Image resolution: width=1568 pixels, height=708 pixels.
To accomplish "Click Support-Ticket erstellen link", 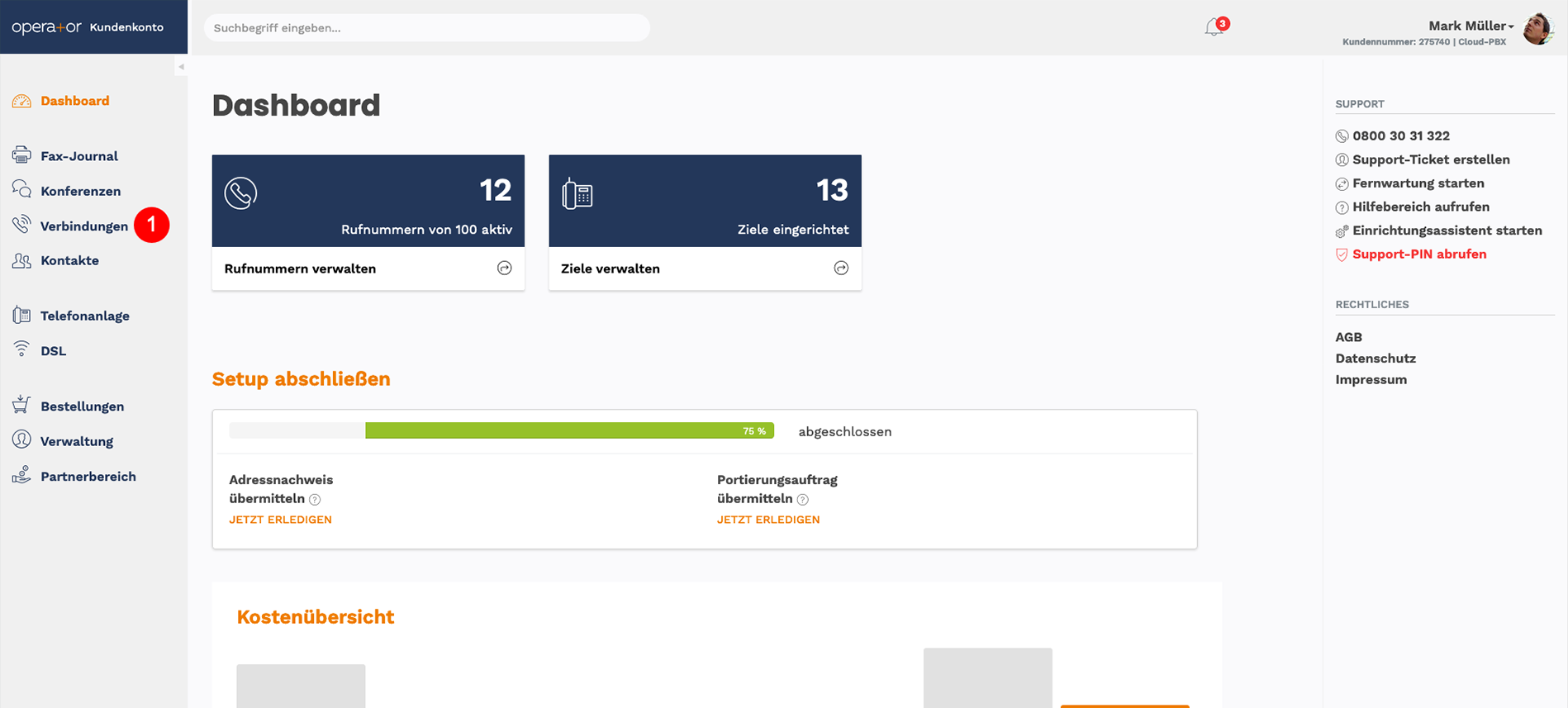I will coord(1431,159).
